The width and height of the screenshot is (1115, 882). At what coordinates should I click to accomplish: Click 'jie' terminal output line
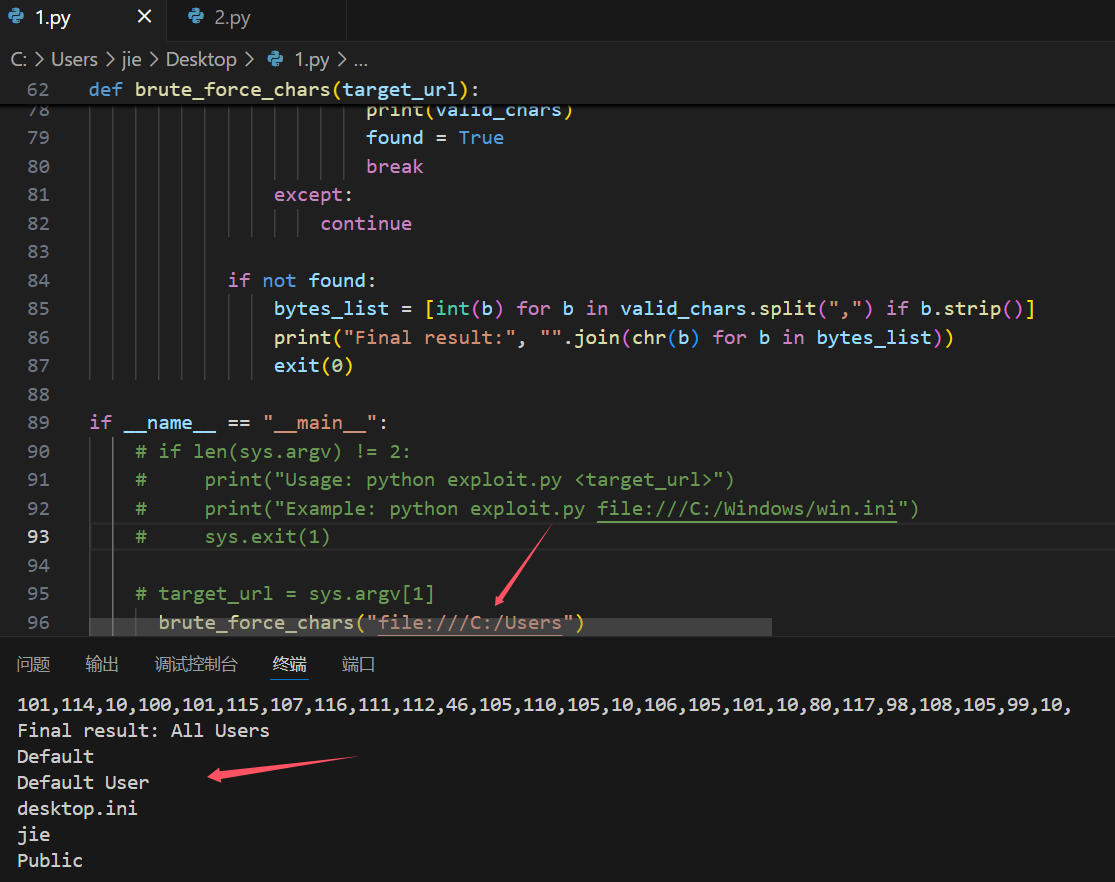click(x=33, y=835)
